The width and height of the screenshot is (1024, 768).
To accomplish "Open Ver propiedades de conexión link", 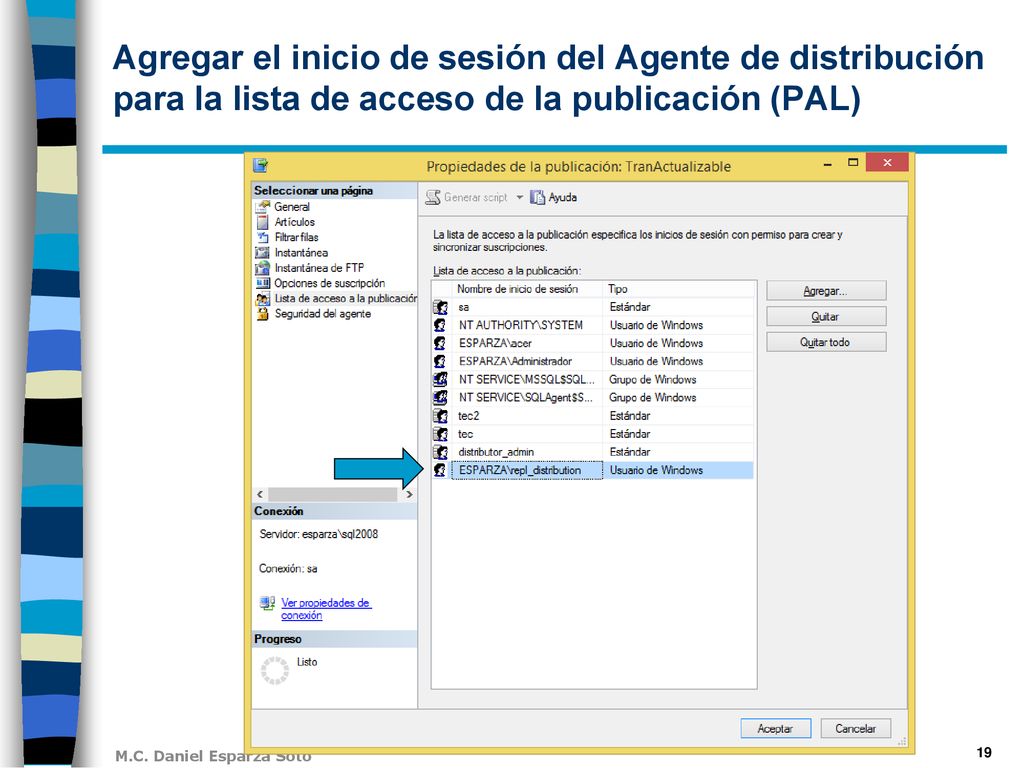I will (x=325, y=609).
